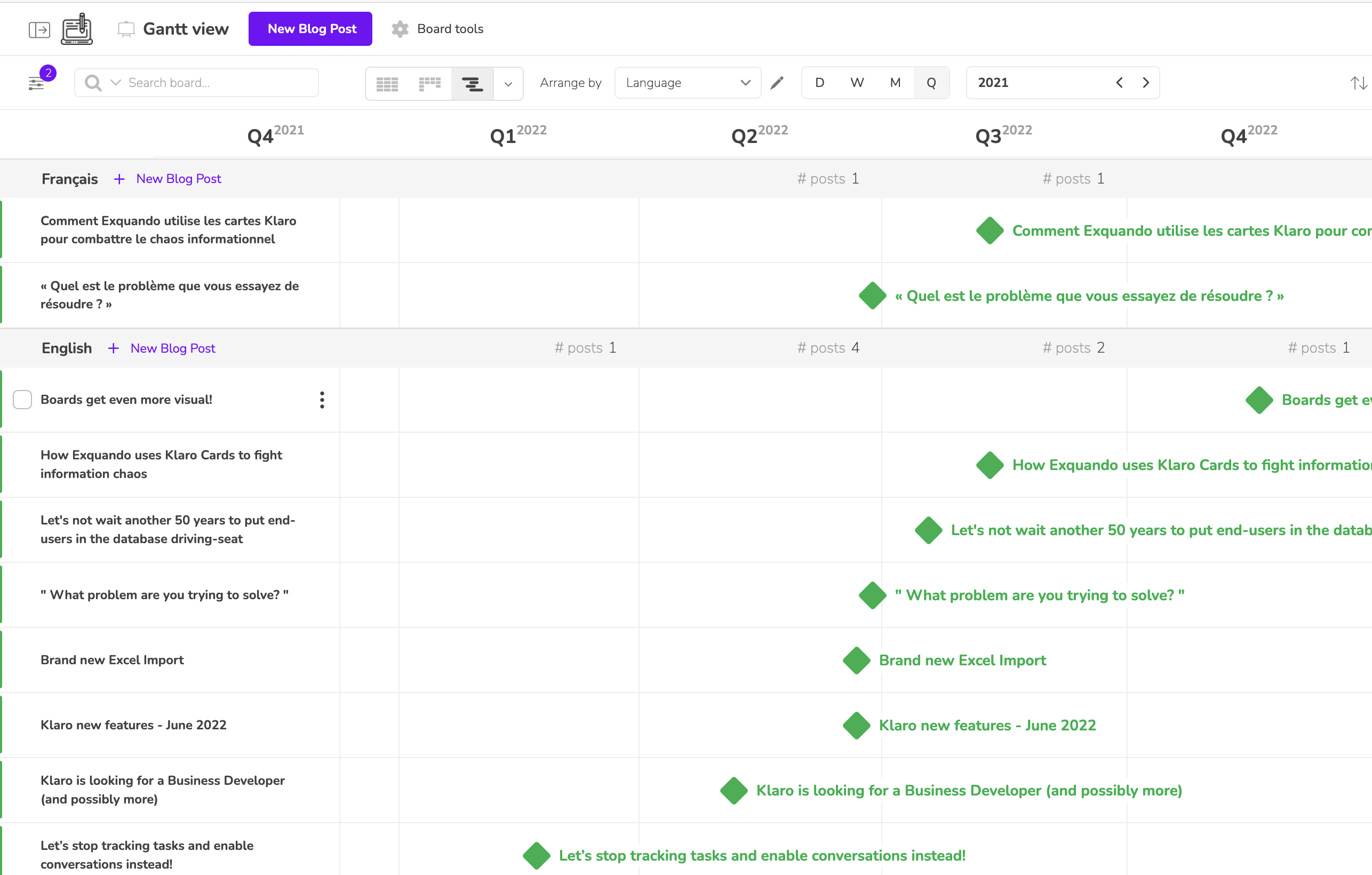Select the Q quarter scale

tap(931, 83)
